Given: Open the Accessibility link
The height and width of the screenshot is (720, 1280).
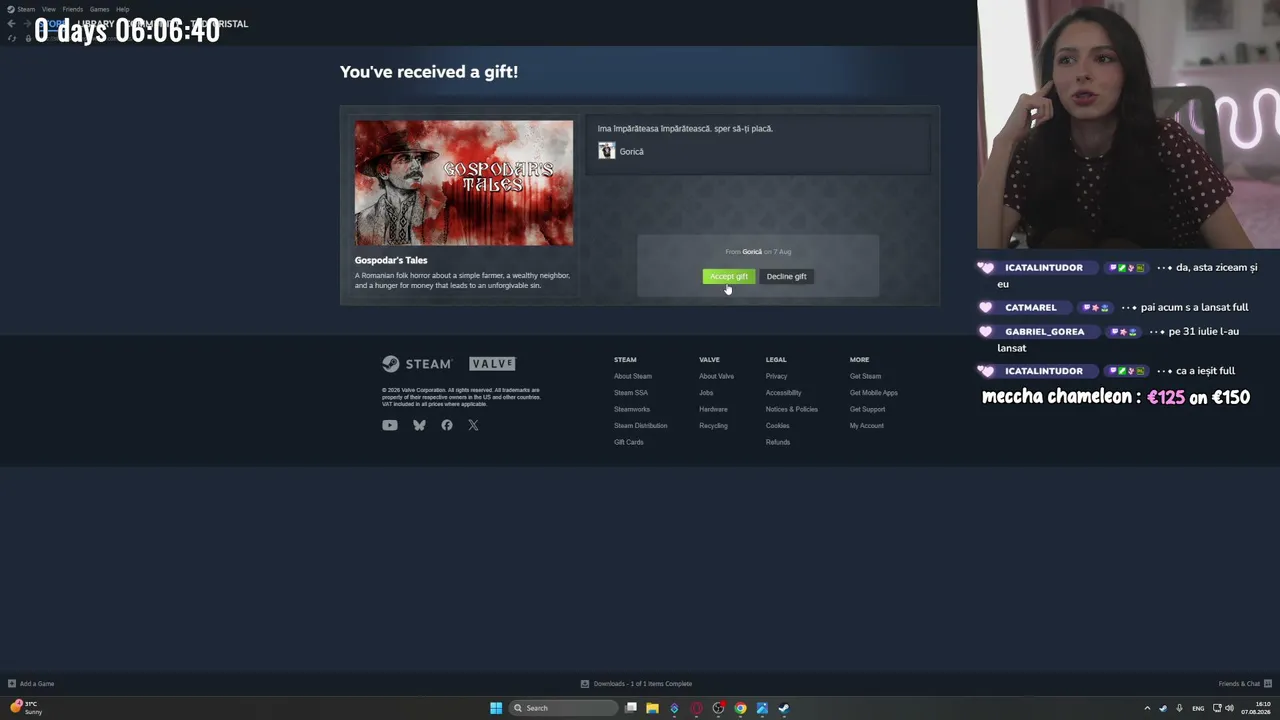Looking at the screenshot, I should [x=784, y=393].
